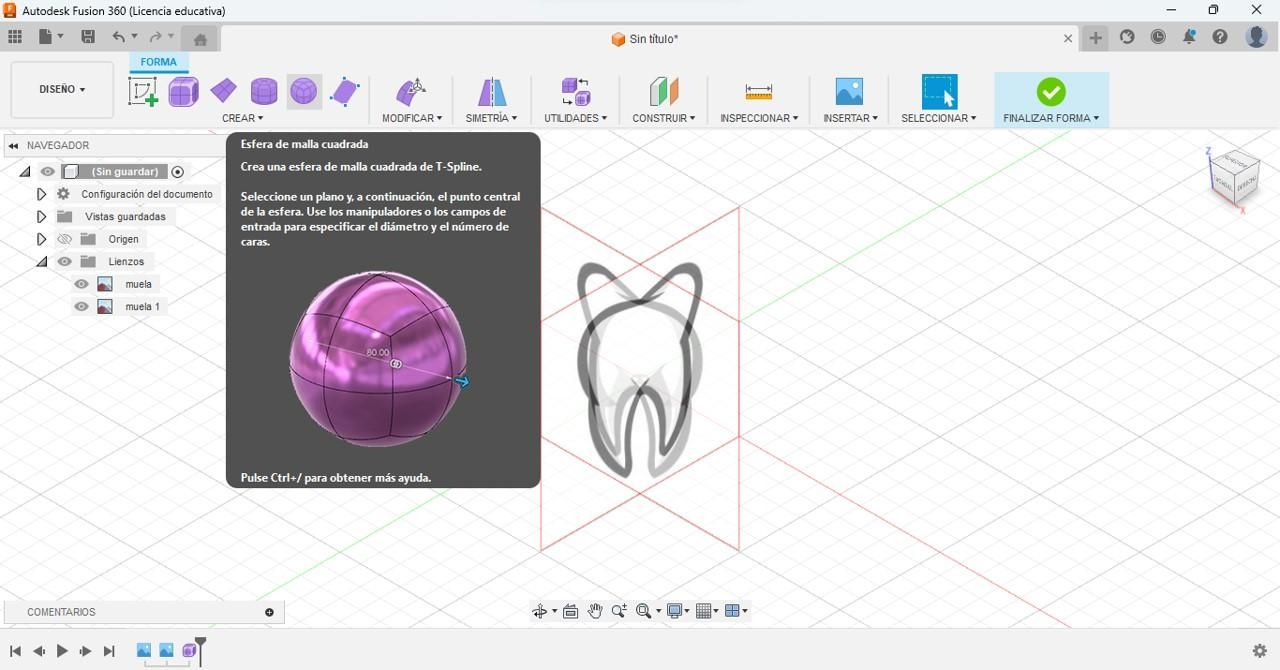
Task: Expand the COMENTARIOS panel plus button
Action: tap(269, 612)
